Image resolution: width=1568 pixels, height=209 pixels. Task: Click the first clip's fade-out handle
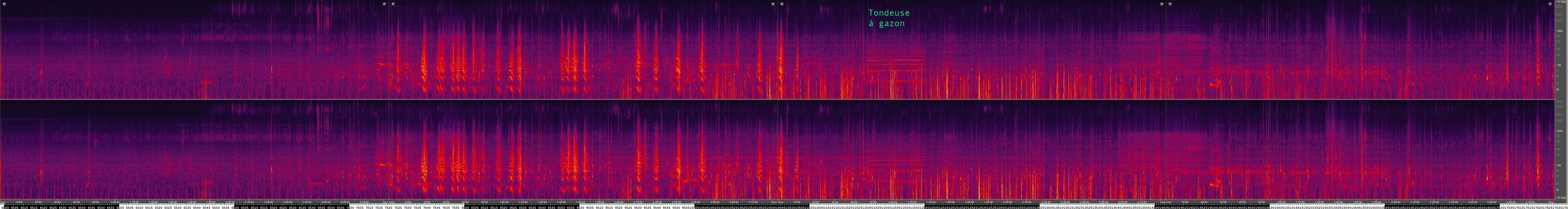[384, 4]
